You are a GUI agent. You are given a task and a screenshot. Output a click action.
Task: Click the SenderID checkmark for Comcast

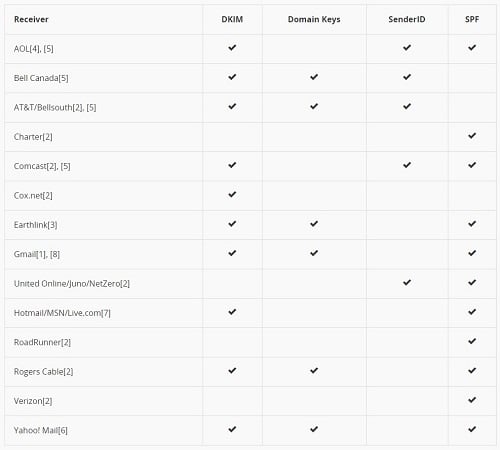pos(407,165)
